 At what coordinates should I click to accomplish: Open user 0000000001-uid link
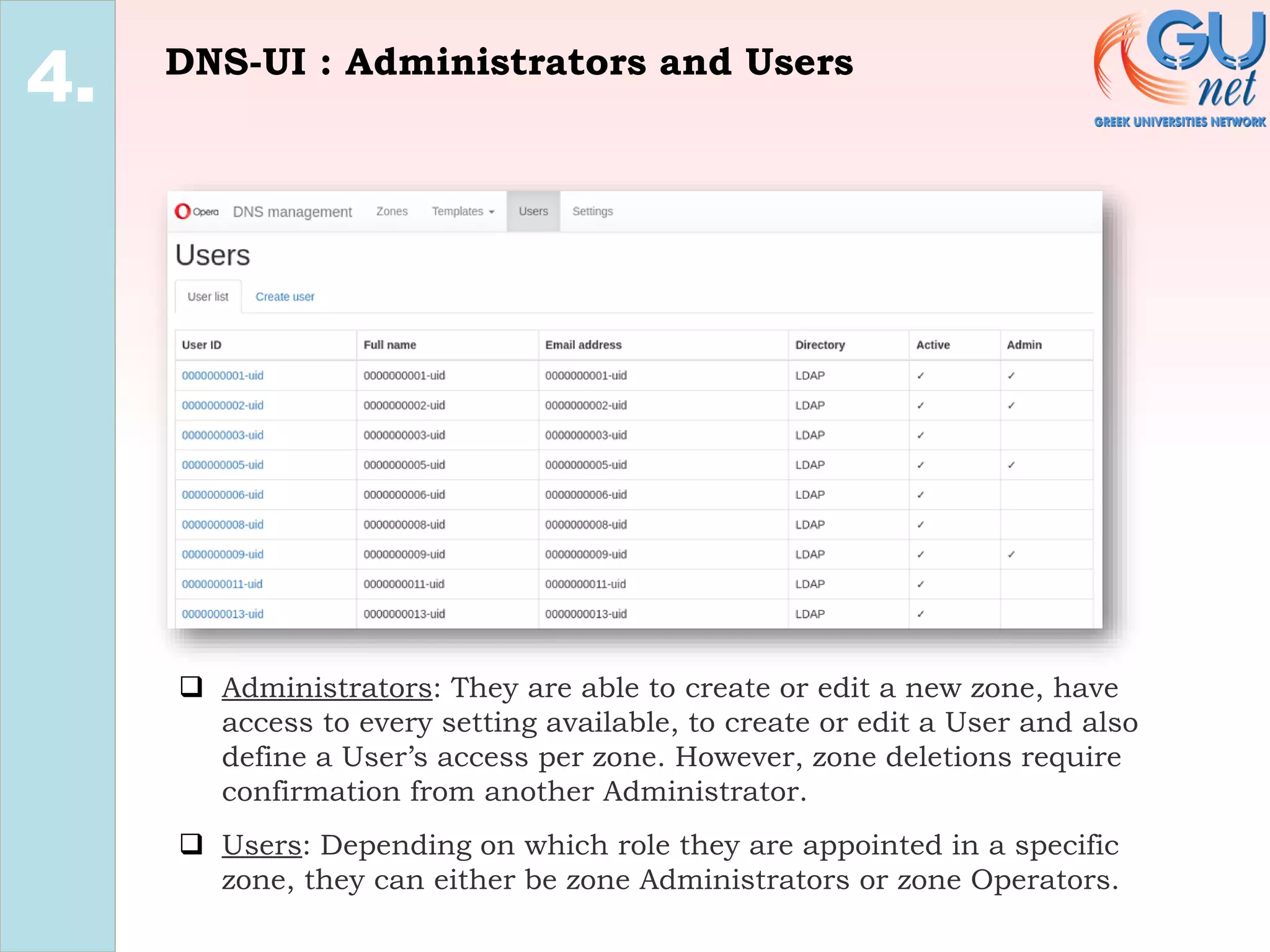pos(223,376)
